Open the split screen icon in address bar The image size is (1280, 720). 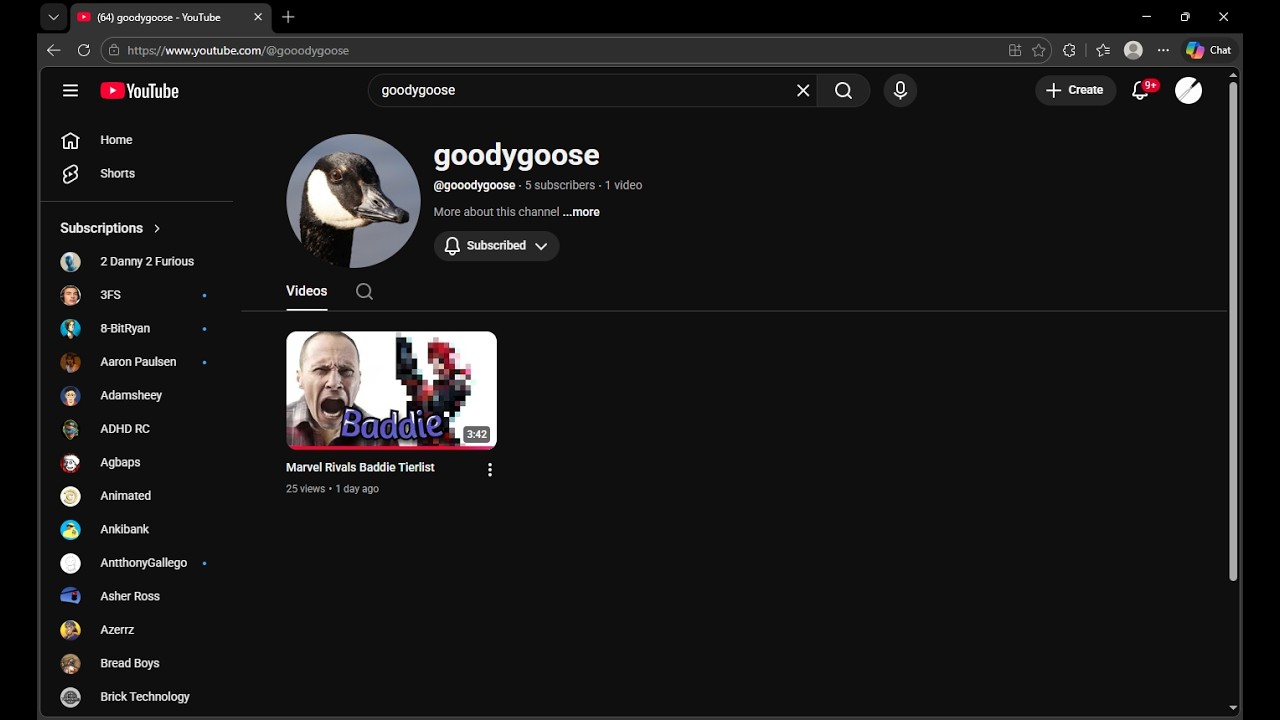(1015, 50)
